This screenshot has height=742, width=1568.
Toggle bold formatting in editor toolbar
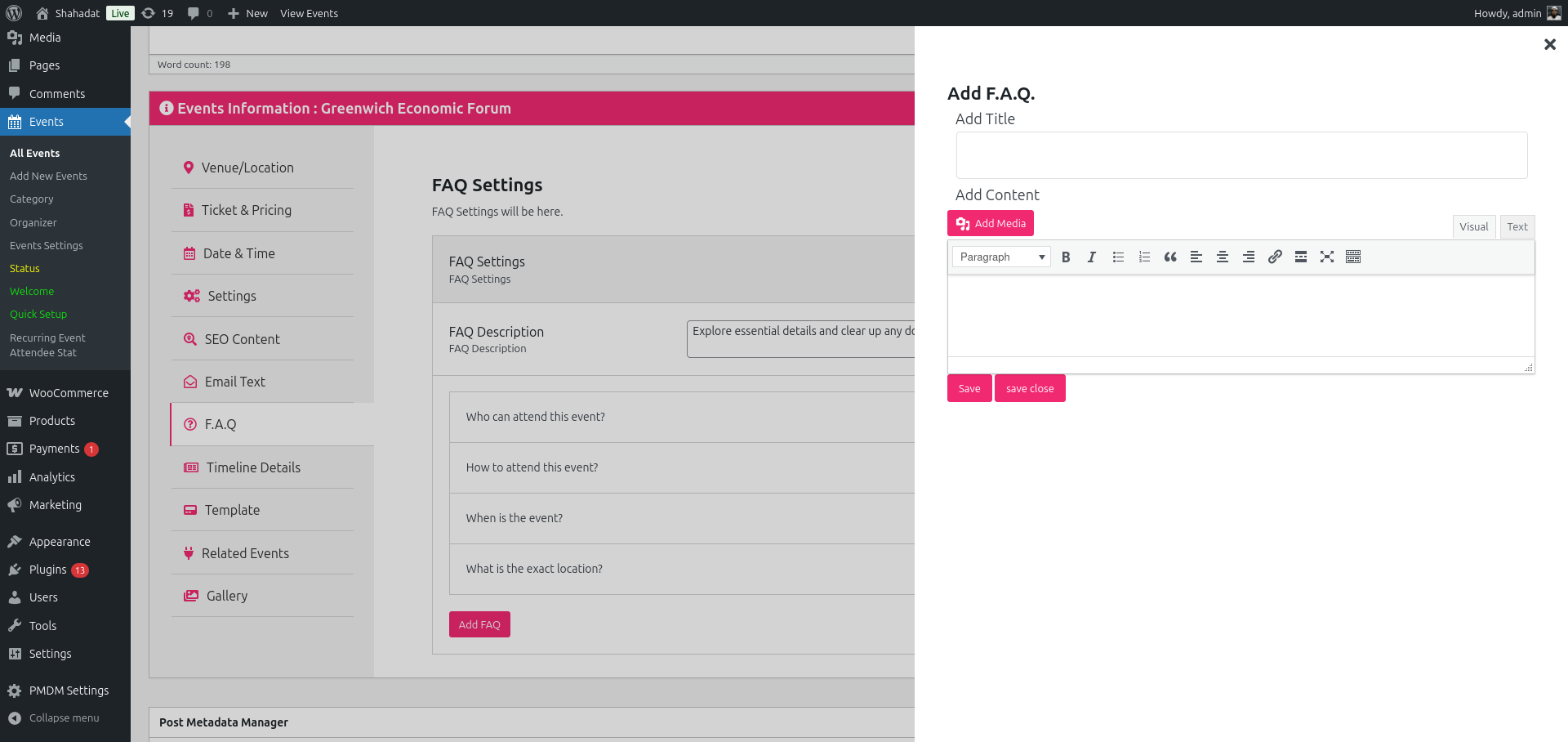point(1066,257)
